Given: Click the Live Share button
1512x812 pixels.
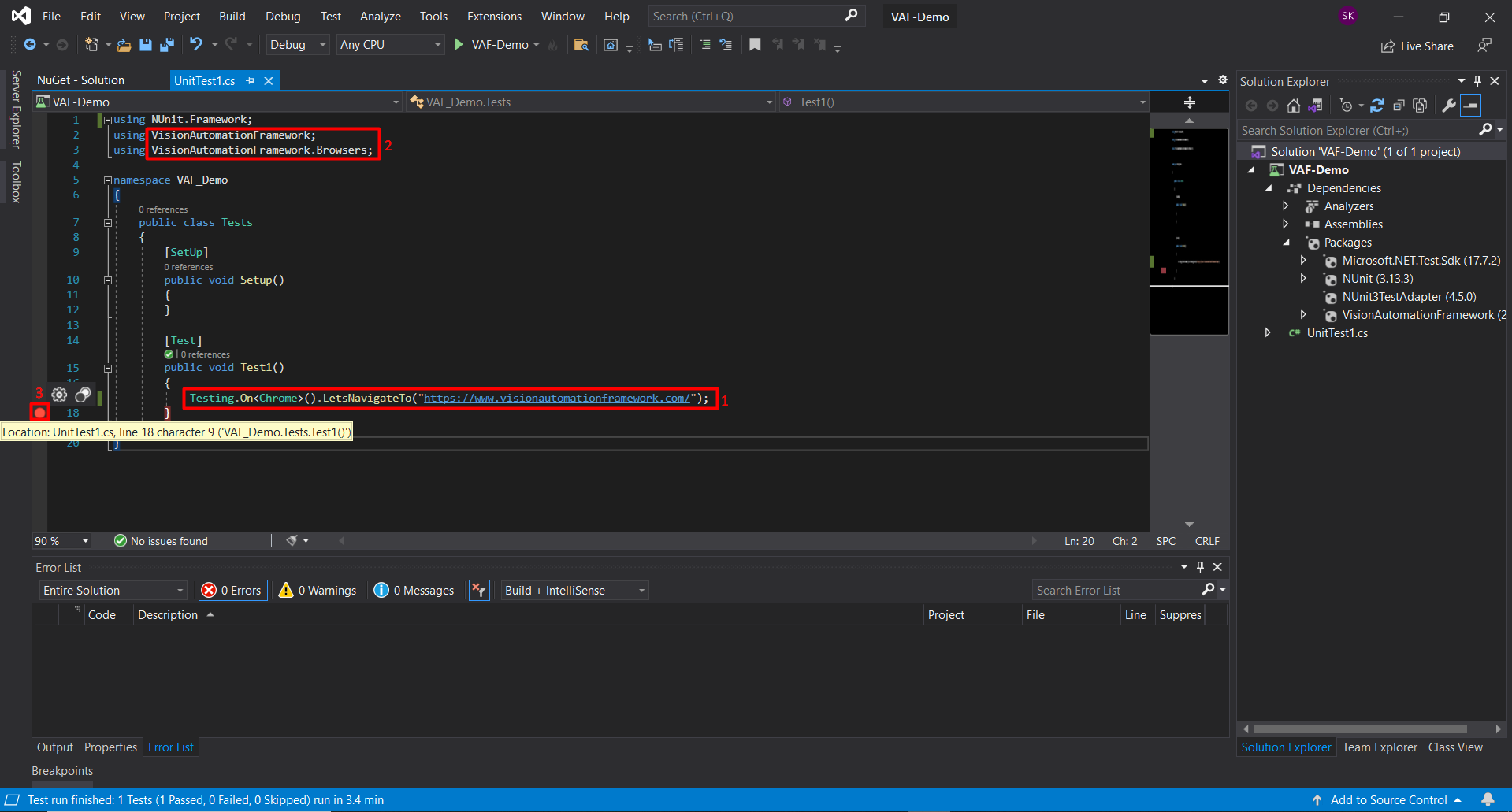Looking at the screenshot, I should pyautogui.click(x=1417, y=46).
